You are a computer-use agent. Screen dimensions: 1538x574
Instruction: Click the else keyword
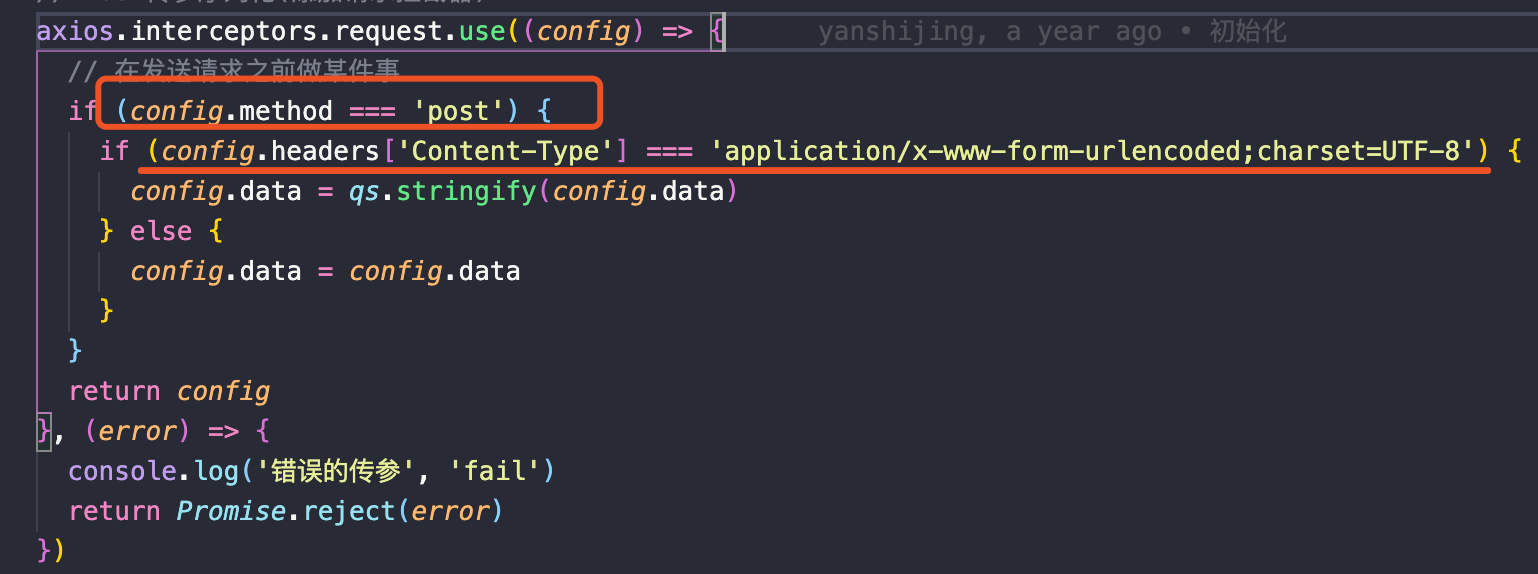pyautogui.click(x=161, y=231)
